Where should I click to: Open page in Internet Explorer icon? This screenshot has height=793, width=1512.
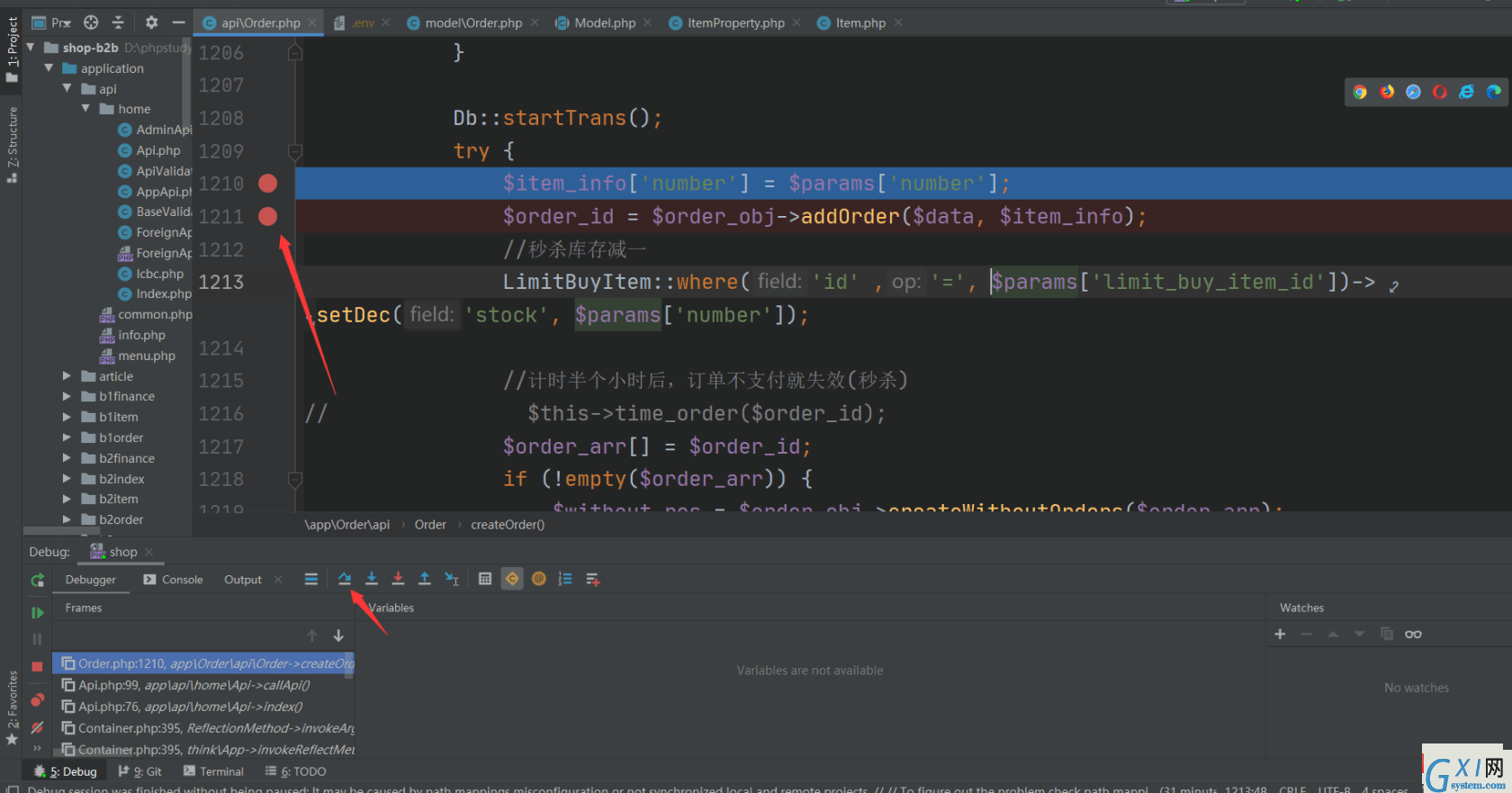tap(1467, 92)
